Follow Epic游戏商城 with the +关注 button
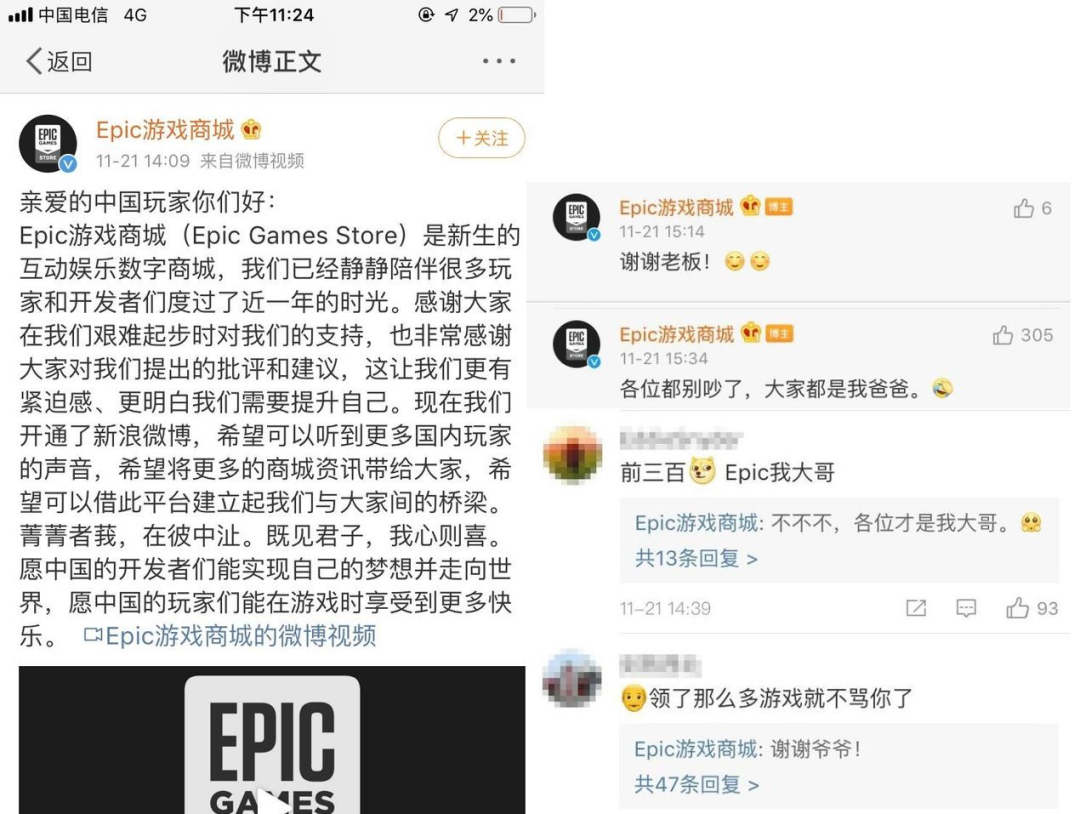1080x814 pixels. point(481,138)
